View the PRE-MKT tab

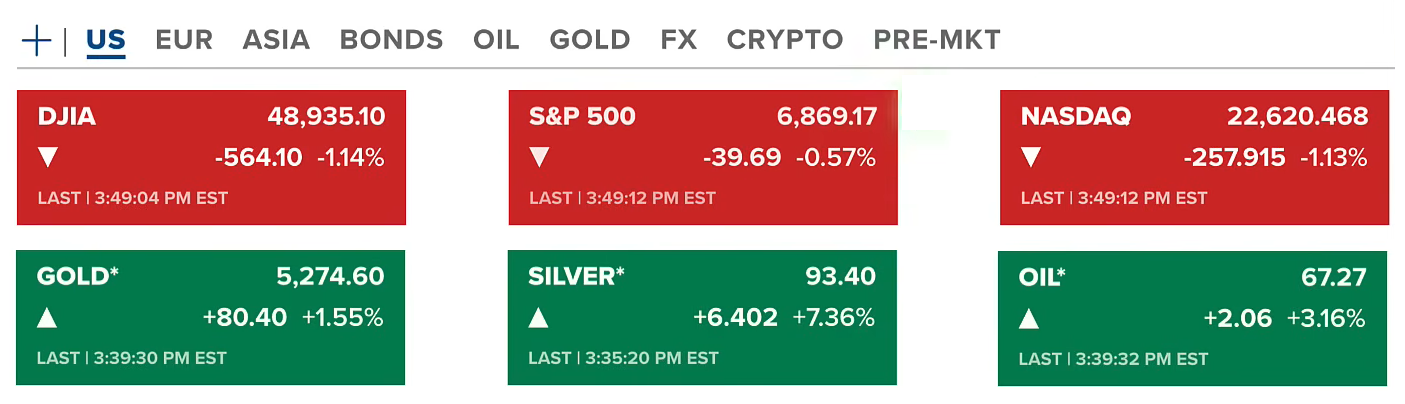point(937,40)
